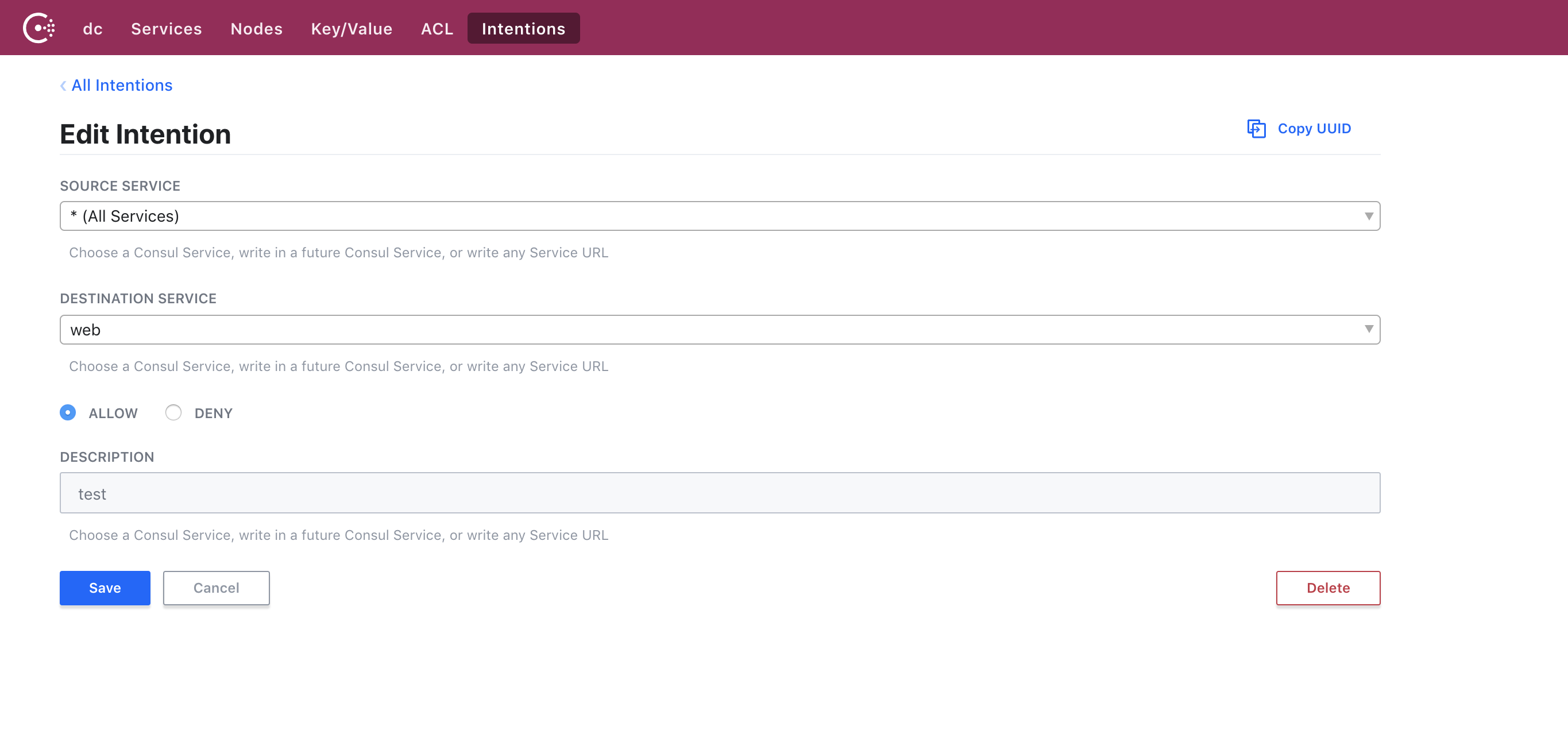Click the Destination Service dropdown arrow
Image resolution: width=1568 pixels, height=734 pixels.
pos(1368,329)
